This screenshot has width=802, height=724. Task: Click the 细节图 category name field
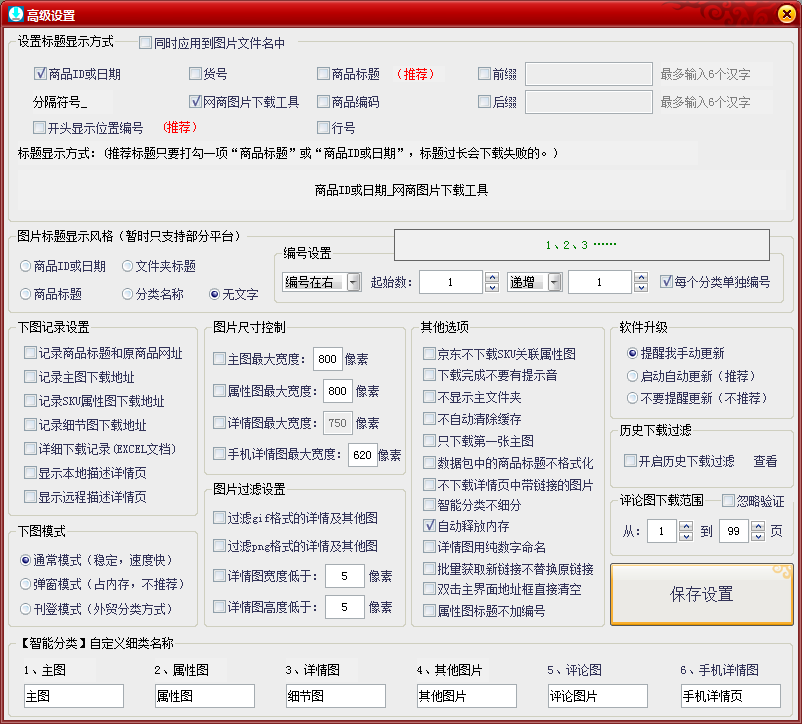[336, 696]
